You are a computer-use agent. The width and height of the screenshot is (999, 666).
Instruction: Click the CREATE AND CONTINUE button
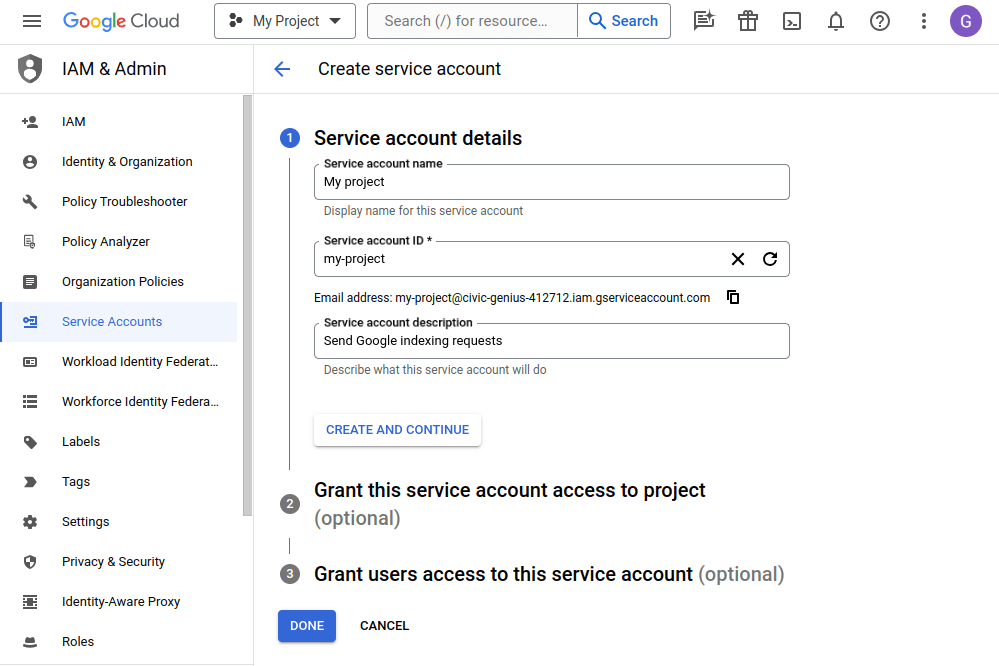click(x=398, y=430)
